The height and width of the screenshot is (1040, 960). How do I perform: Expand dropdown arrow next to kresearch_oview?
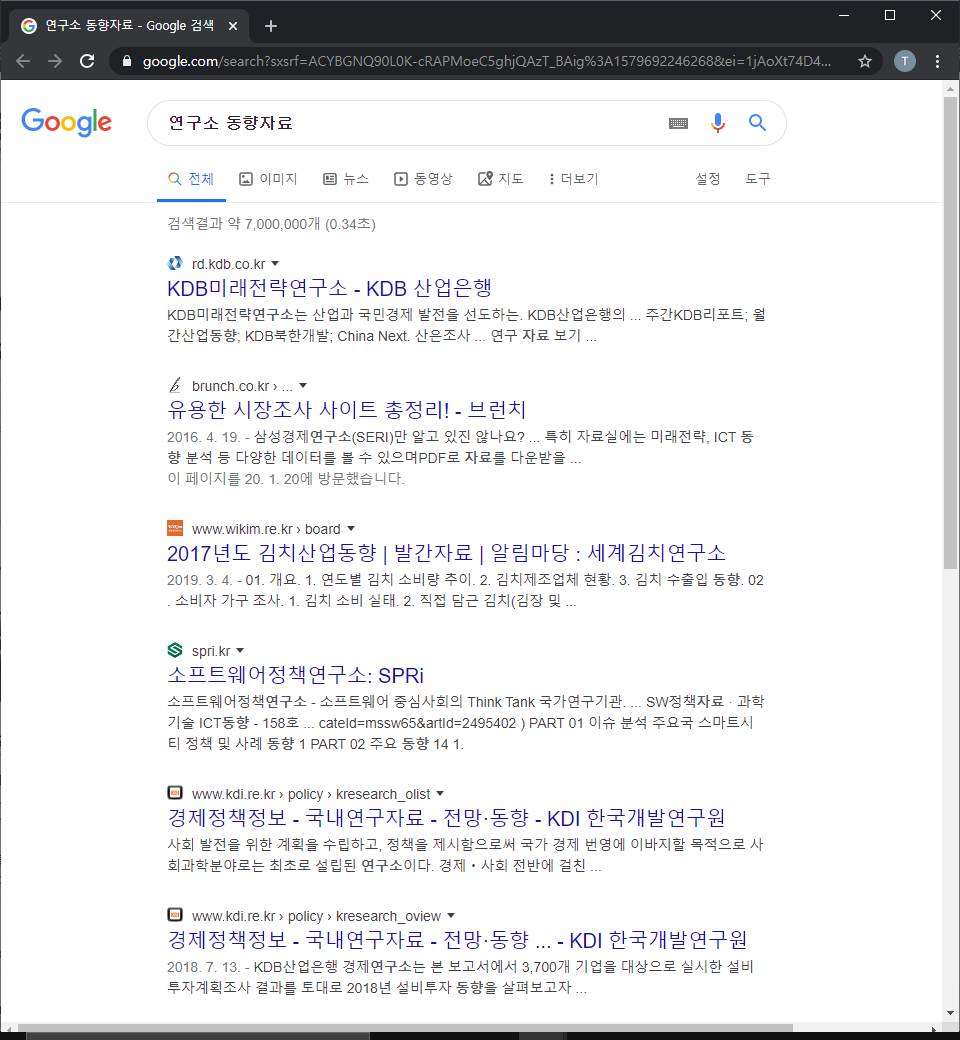click(x=451, y=915)
